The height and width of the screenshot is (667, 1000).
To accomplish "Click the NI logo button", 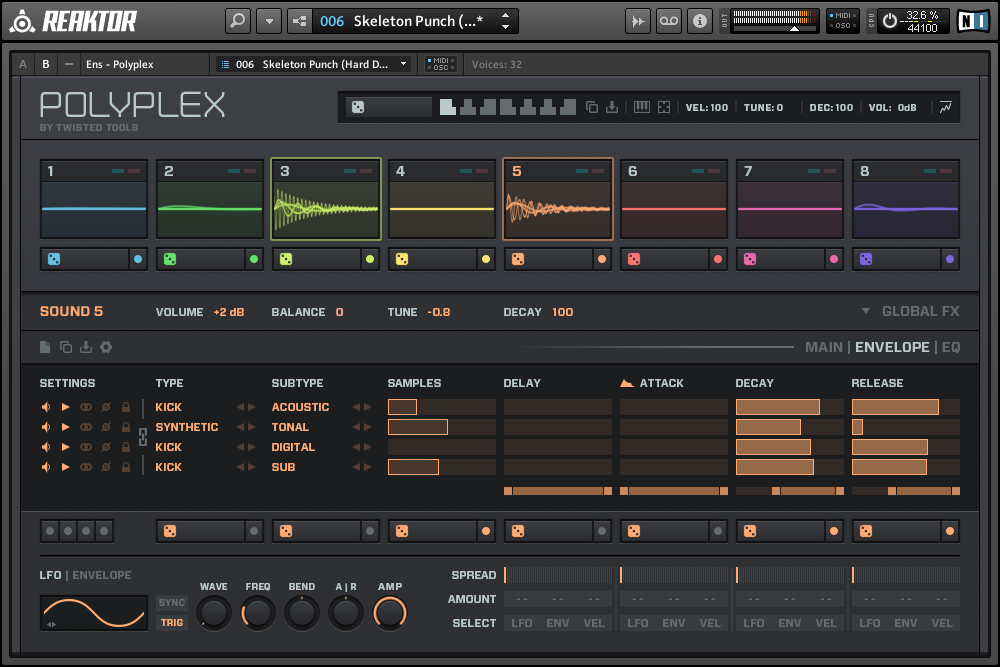I will point(974,21).
